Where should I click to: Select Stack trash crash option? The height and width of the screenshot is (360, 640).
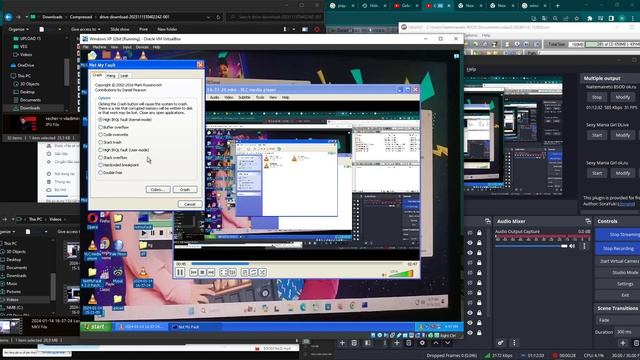coord(110,142)
